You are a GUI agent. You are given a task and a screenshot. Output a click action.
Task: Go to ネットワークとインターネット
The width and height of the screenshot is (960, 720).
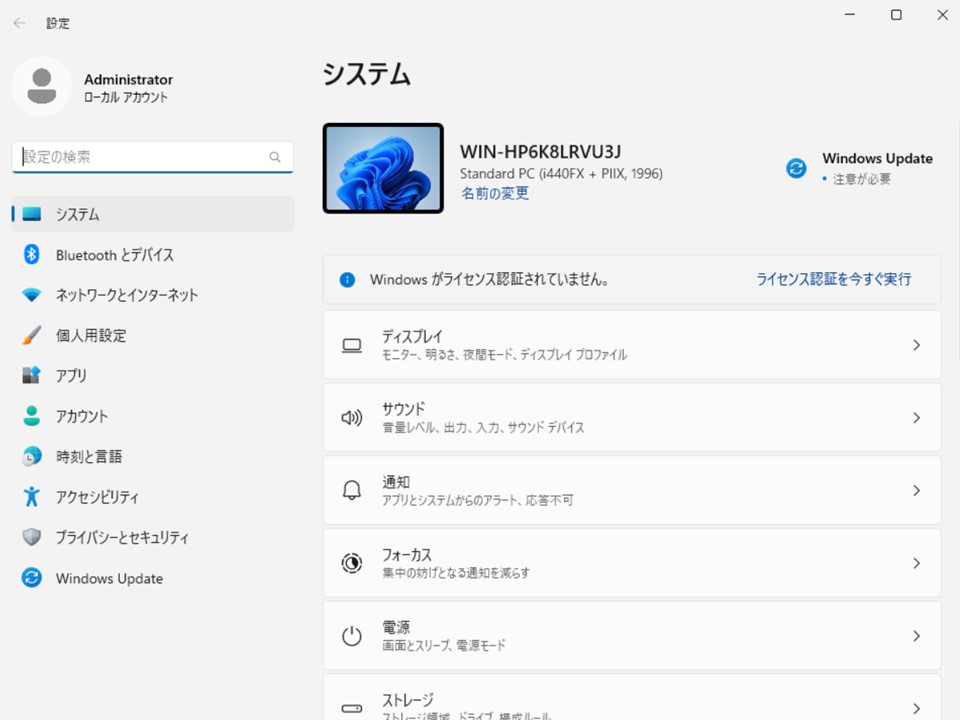pyautogui.click(x=152, y=295)
